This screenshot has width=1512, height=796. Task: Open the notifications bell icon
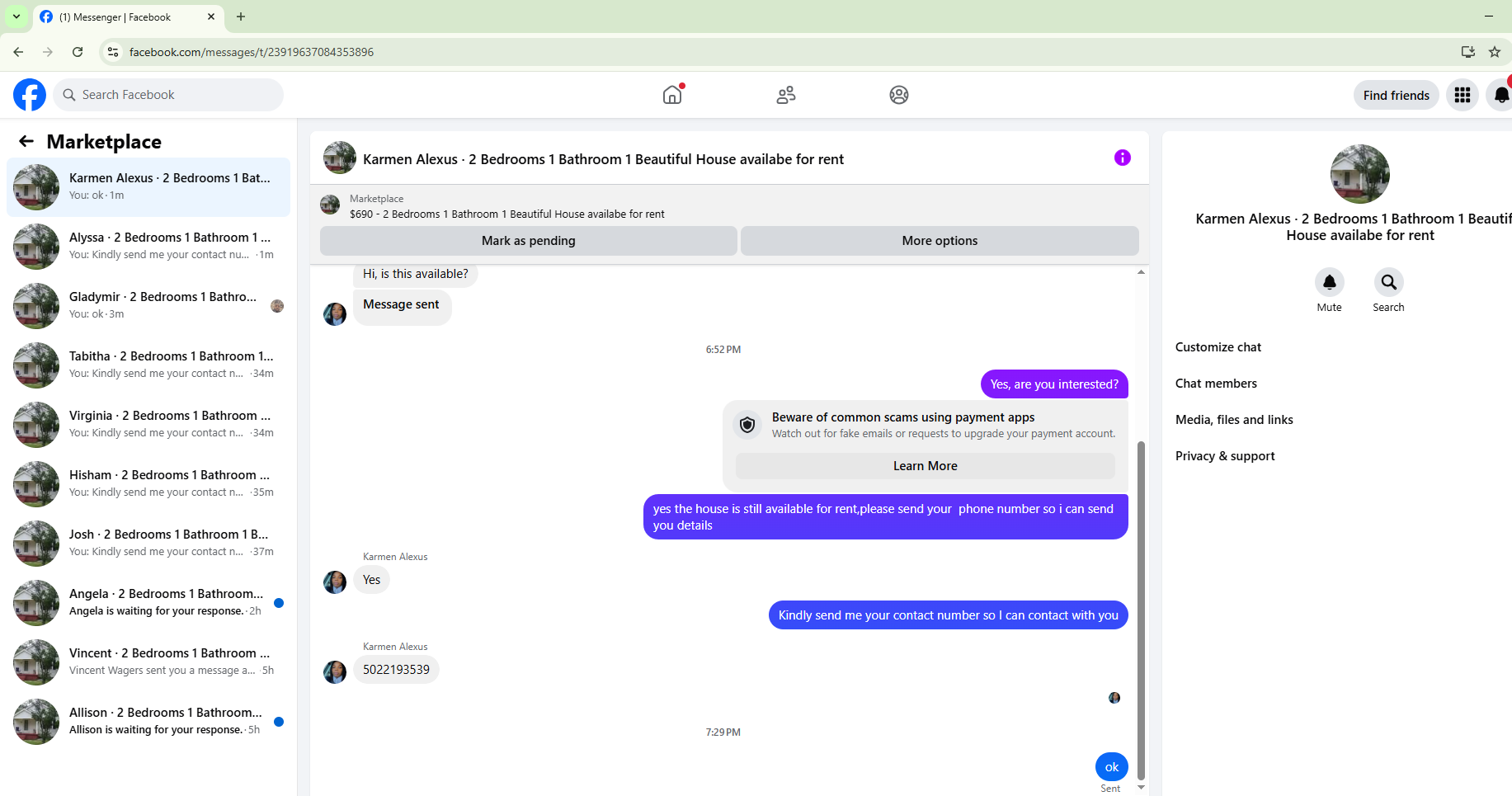click(1501, 95)
